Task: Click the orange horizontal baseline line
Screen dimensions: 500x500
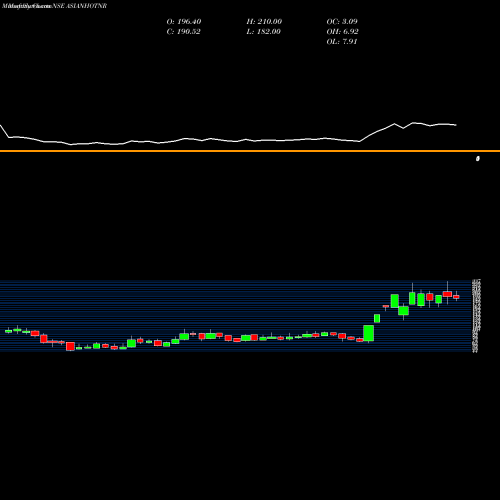Action: coord(250,151)
